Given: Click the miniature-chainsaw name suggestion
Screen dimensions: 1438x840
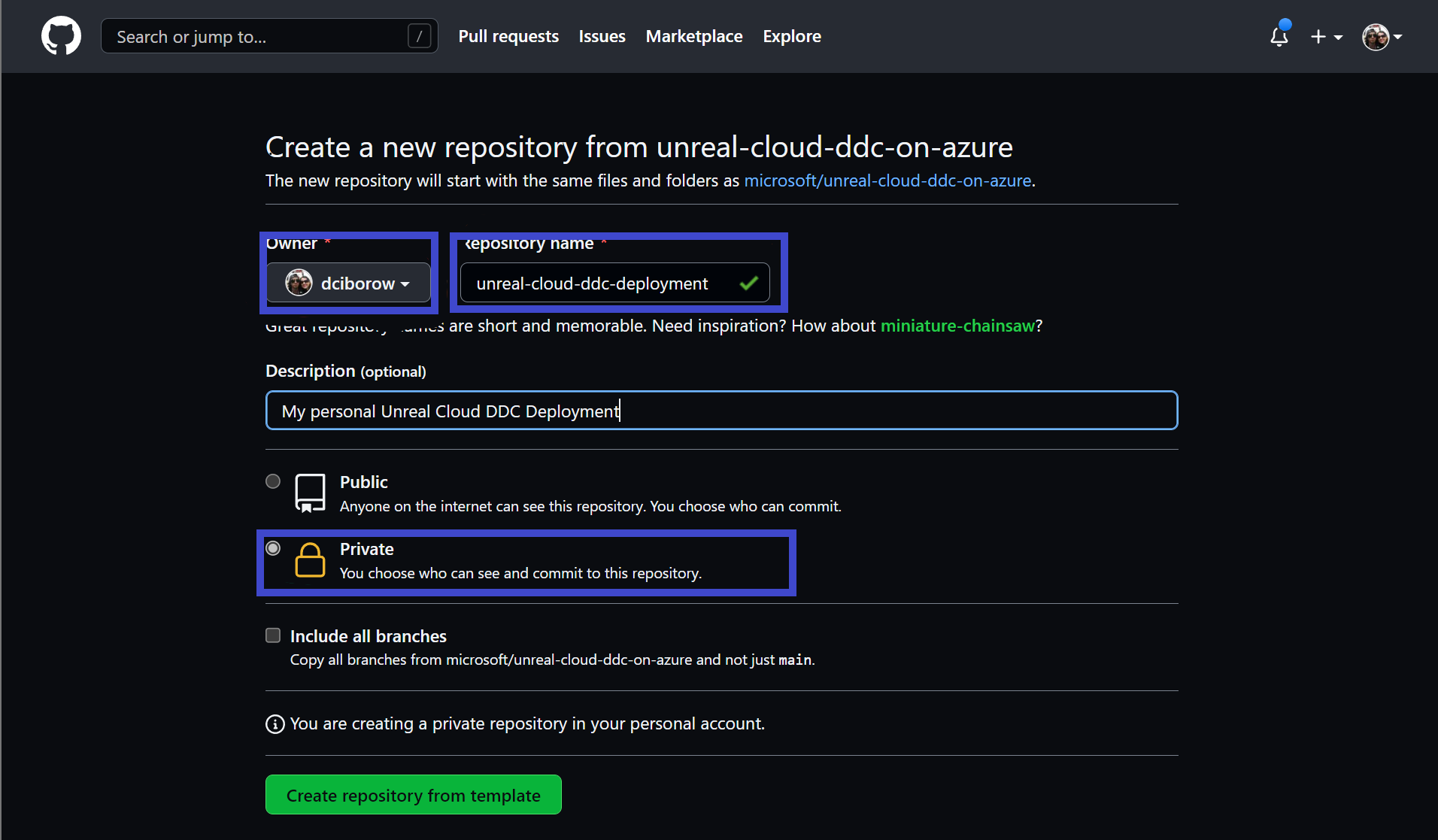Looking at the screenshot, I should [957, 326].
